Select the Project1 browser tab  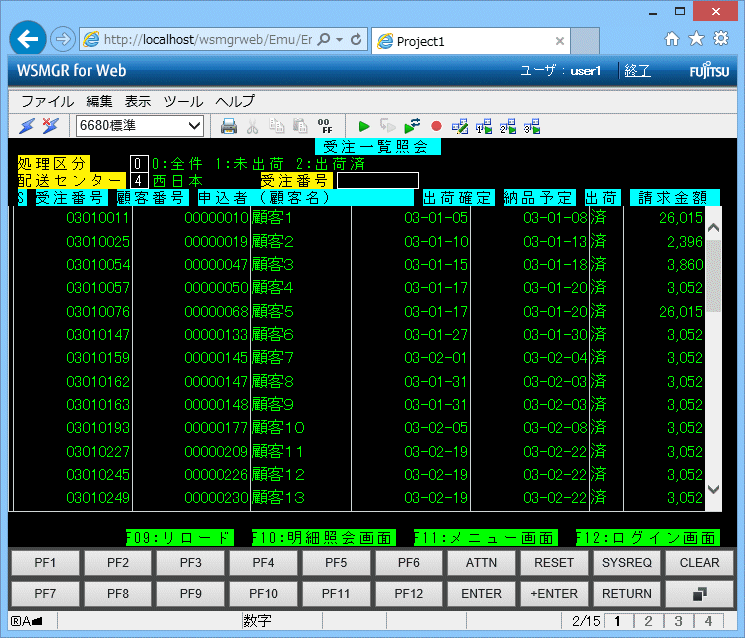click(x=471, y=41)
